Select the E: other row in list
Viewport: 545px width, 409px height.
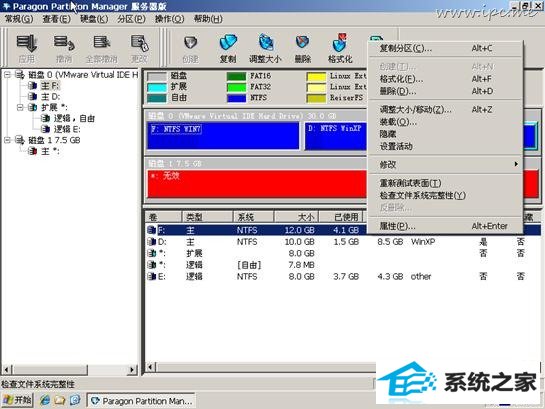[x=343, y=276]
